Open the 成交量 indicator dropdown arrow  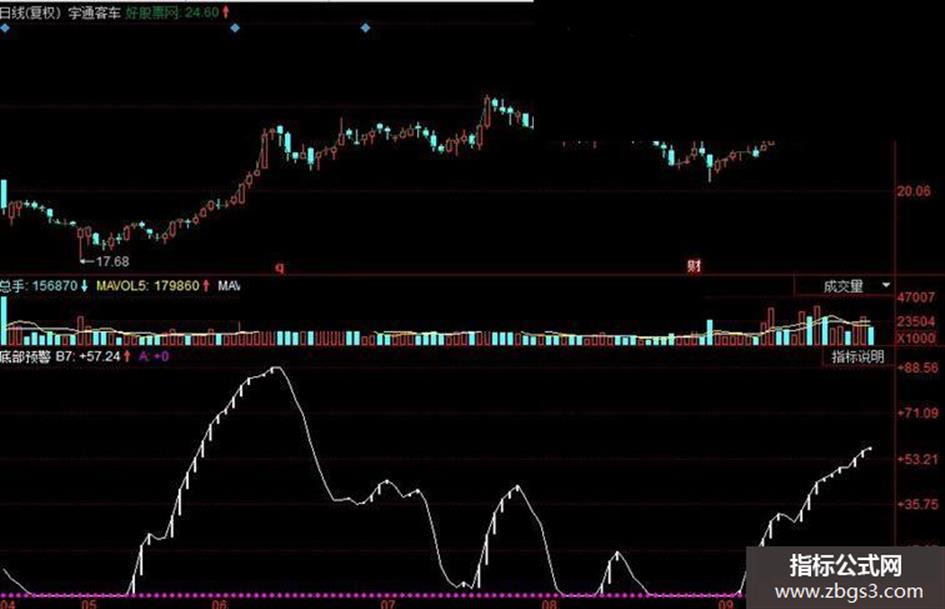click(x=886, y=285)
